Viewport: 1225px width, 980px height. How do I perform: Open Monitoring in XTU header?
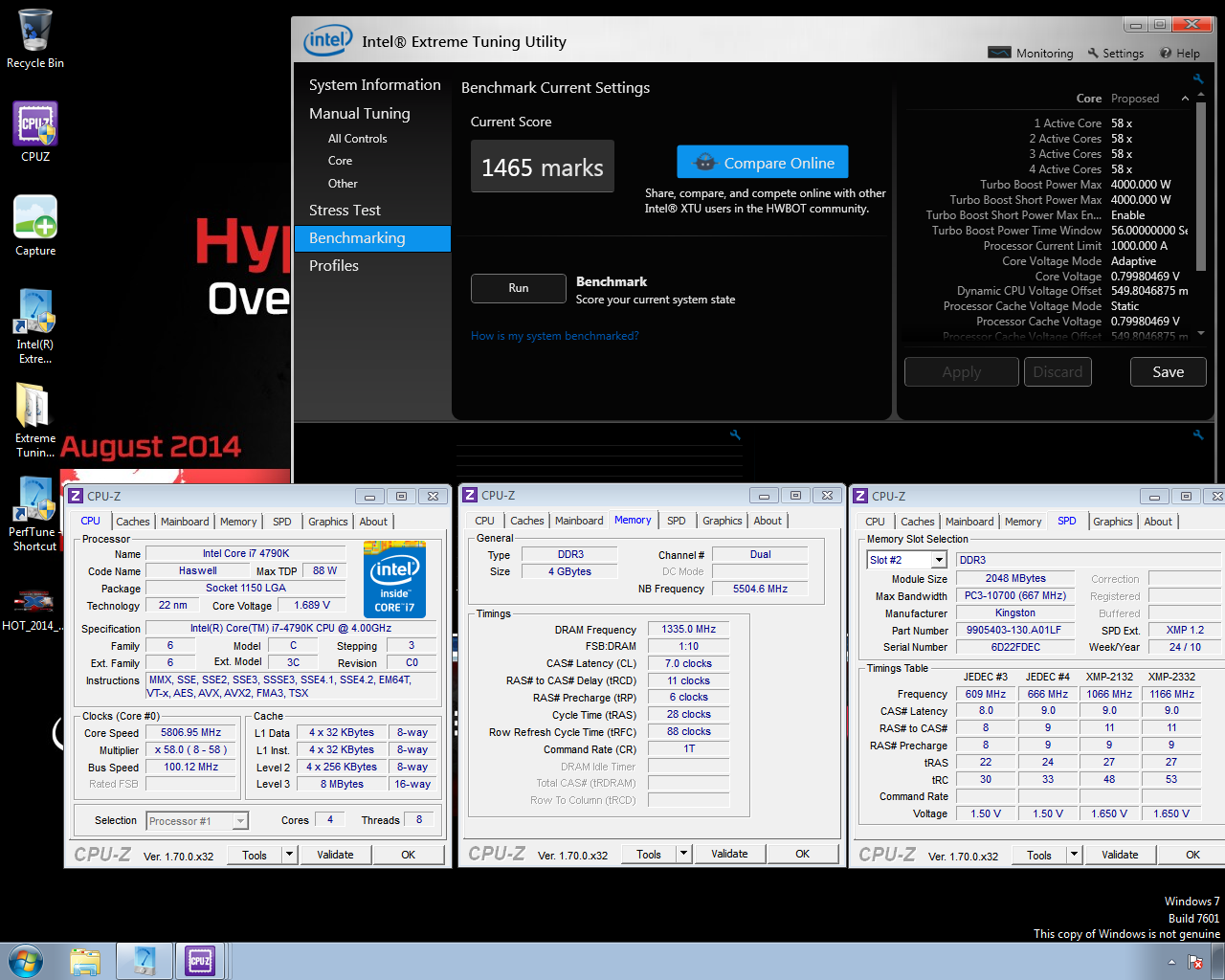[1031, 54]
